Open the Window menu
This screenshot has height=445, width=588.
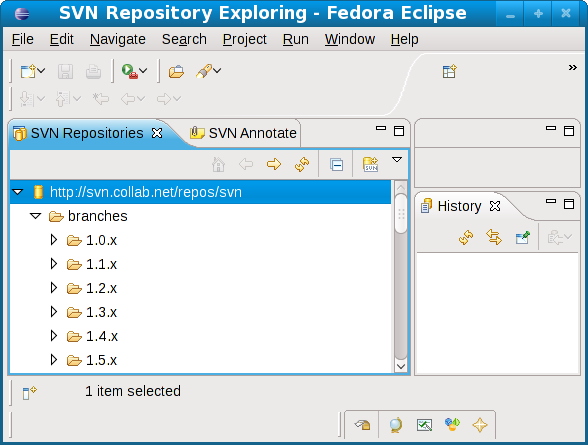click(350, 39)
